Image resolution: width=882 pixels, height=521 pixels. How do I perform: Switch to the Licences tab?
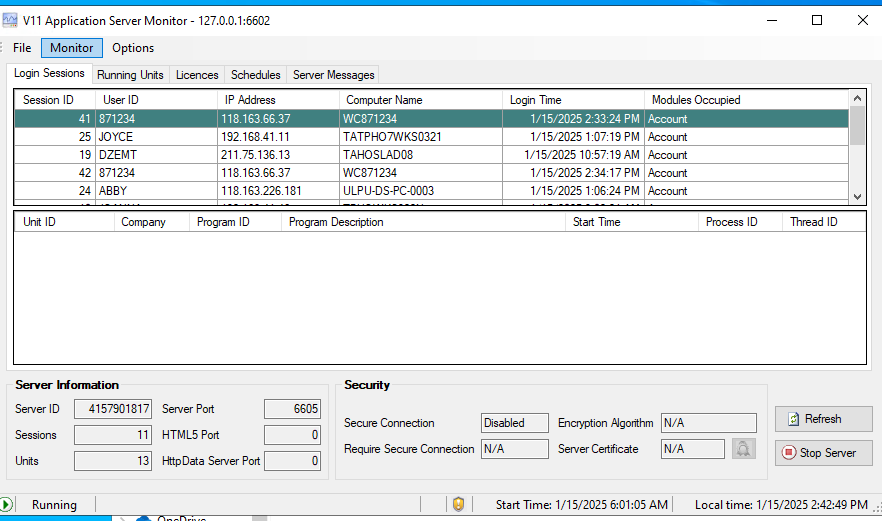click(x=197, y=75)
